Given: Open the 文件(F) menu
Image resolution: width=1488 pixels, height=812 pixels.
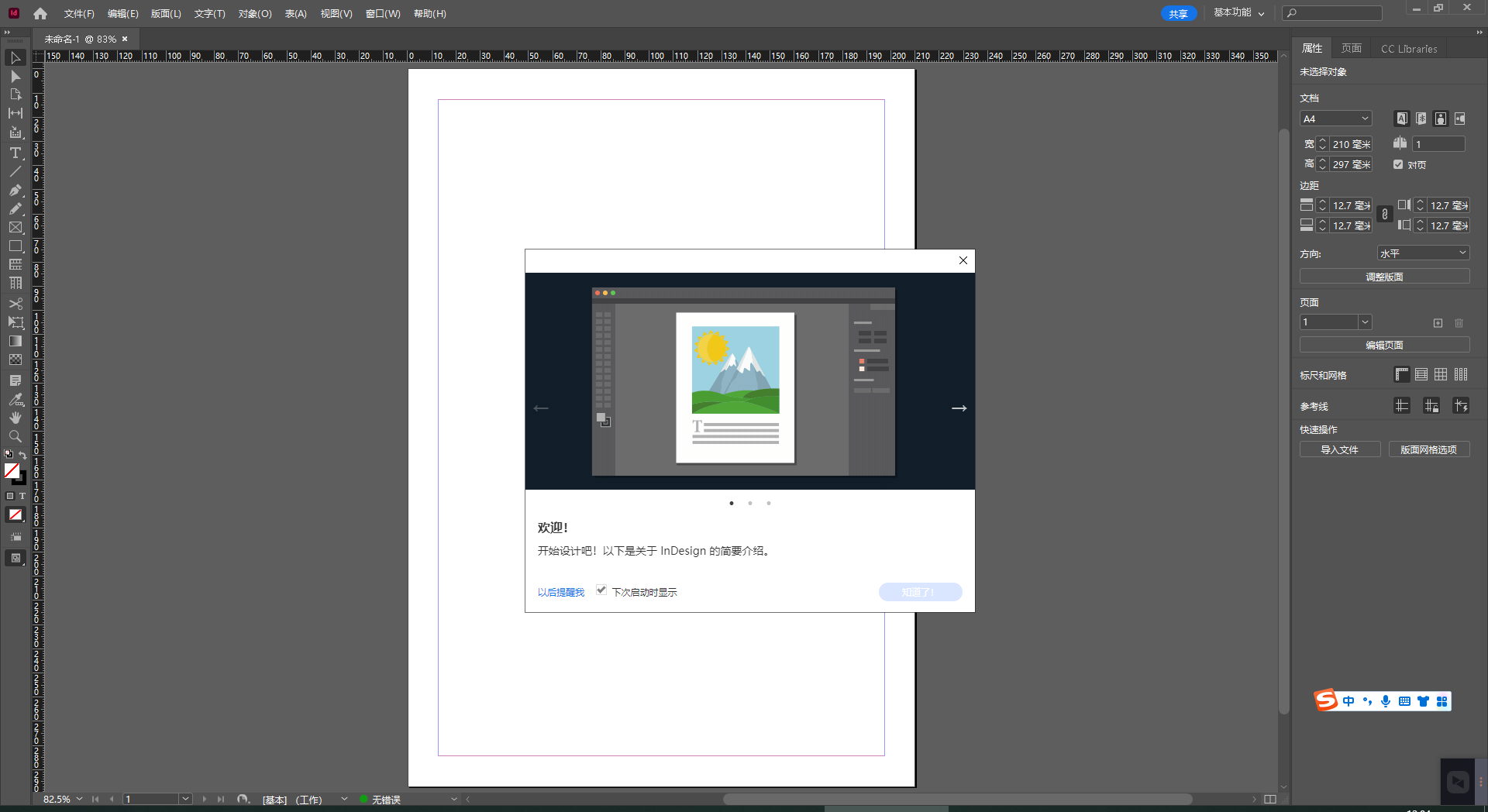Looking at the screenshot, I should coord(79,14).
